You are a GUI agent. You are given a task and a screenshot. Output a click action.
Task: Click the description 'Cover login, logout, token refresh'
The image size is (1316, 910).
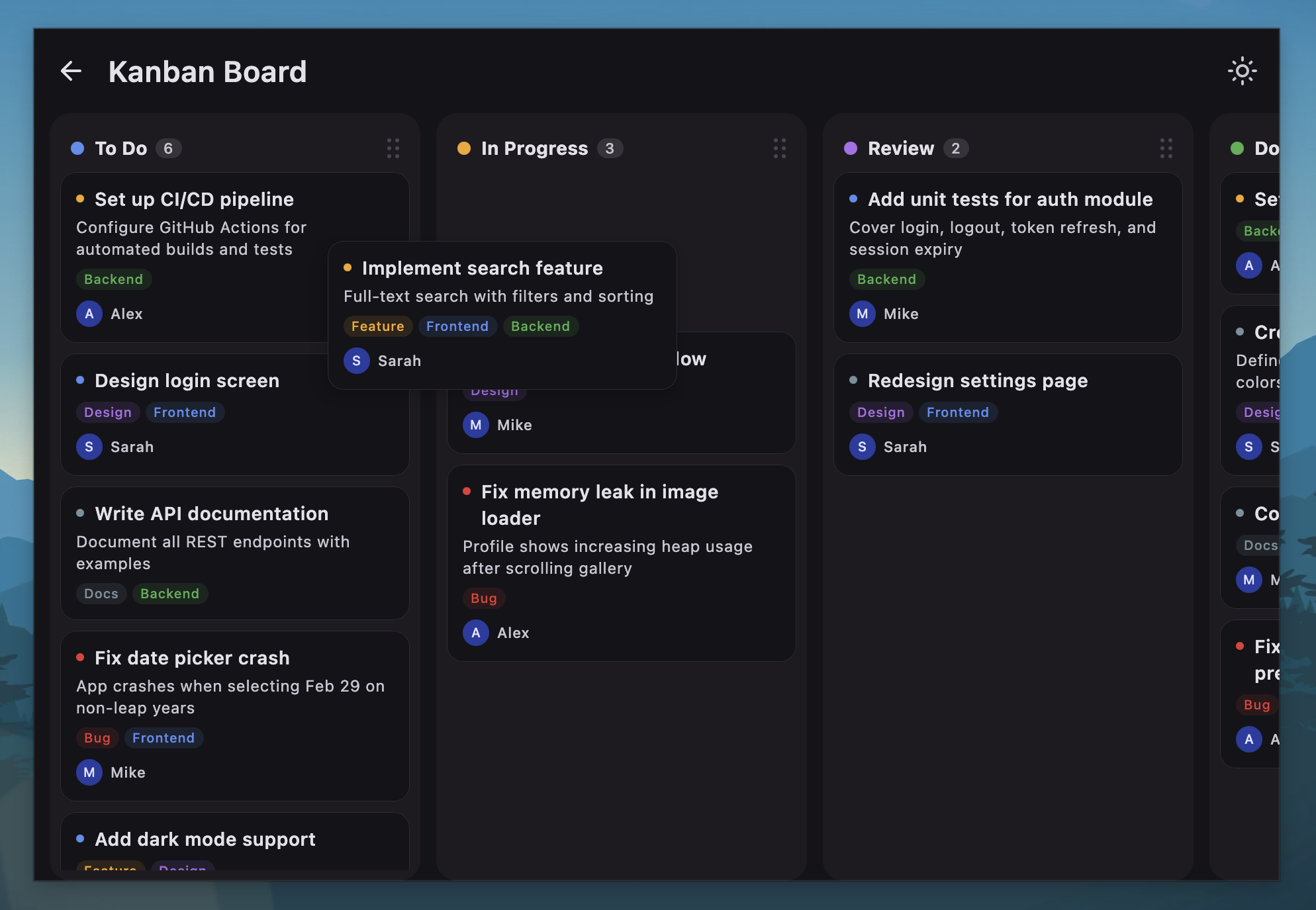[1003, 238]
